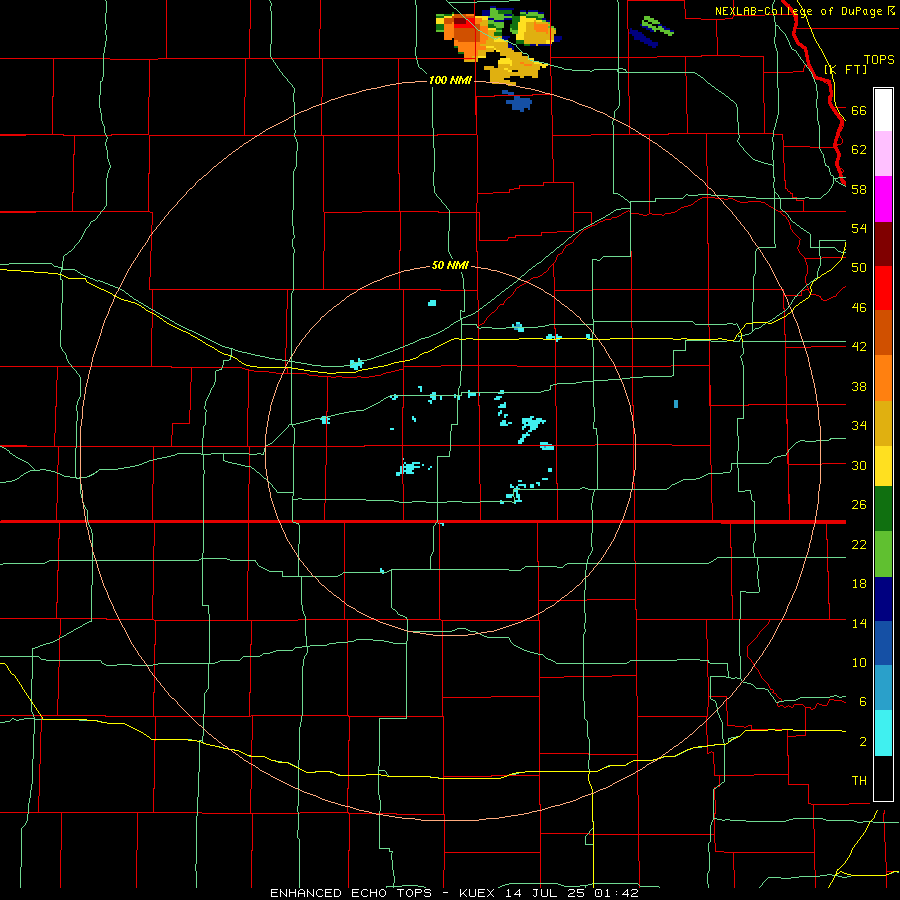Click the black TH threshold swatch
Viewport: 900px width, 900px height.
883,778
